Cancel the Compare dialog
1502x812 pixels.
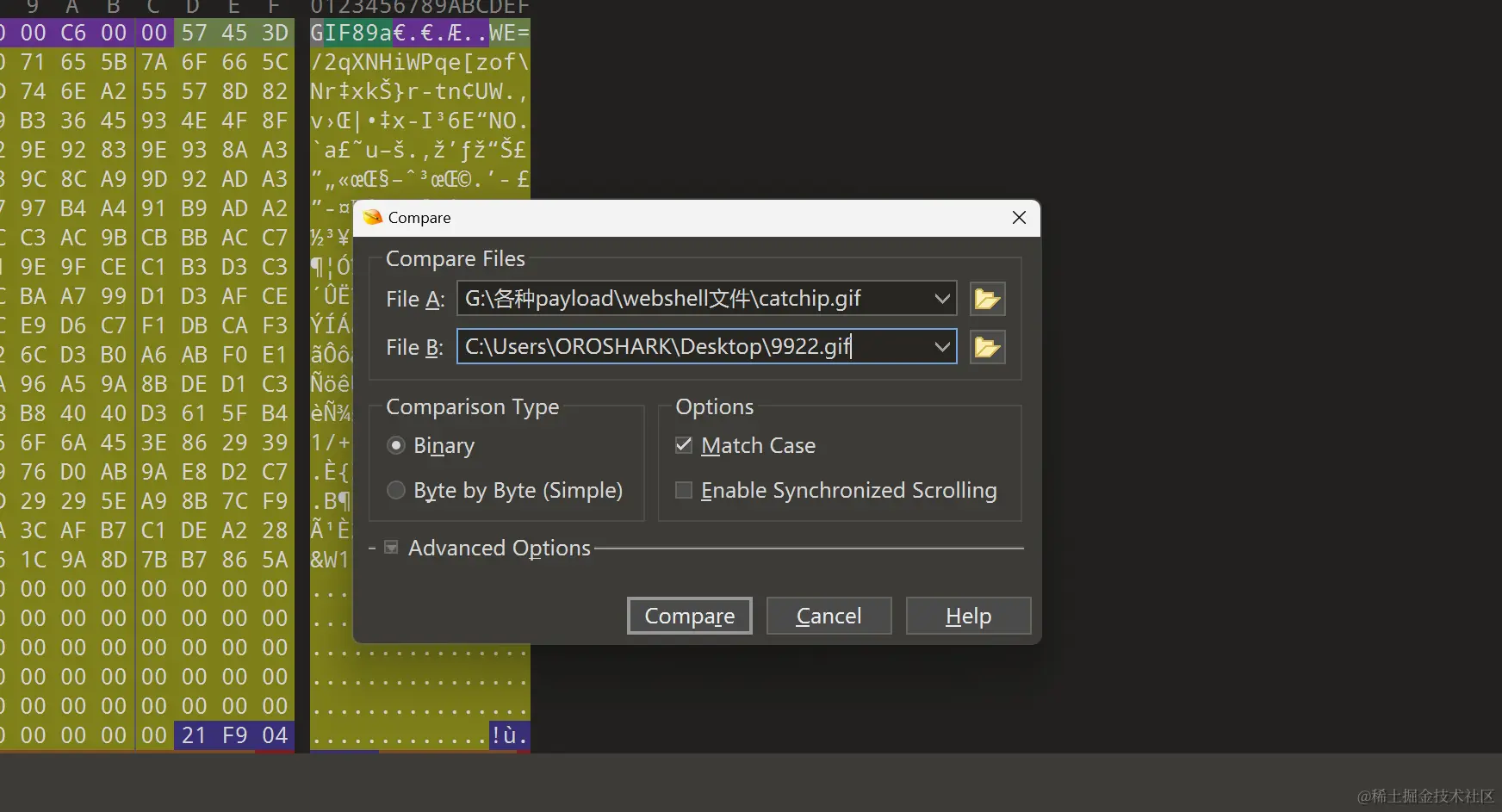(829, 616)
